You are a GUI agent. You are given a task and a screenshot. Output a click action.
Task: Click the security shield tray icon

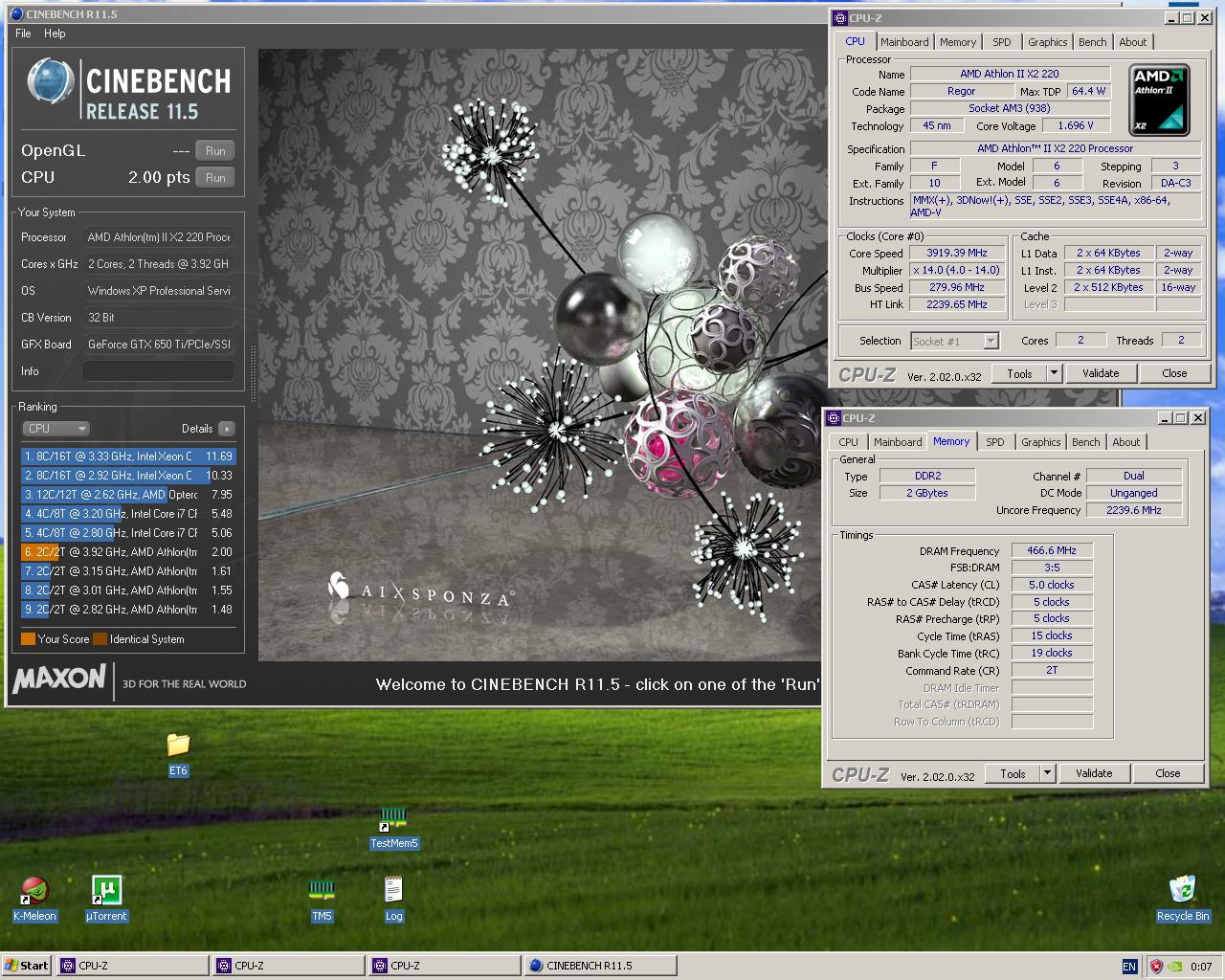tap(1156, 967)
